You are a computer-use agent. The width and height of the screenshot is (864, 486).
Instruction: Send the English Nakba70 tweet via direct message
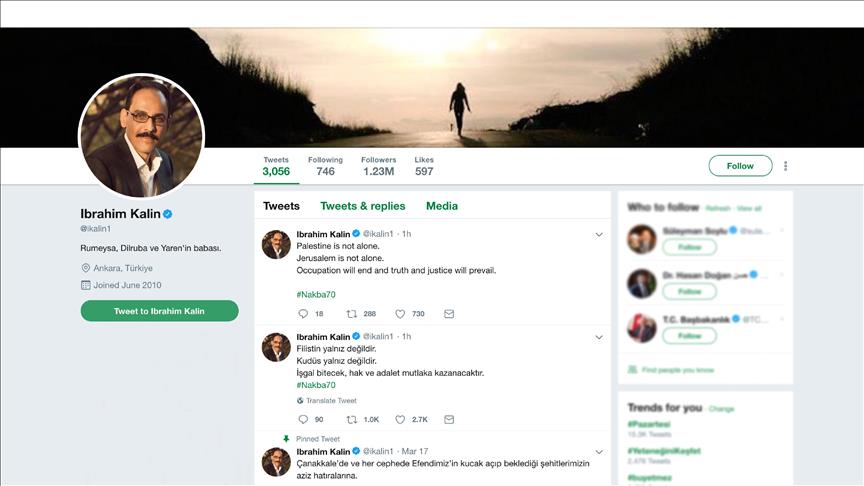[x=449, y=314]
